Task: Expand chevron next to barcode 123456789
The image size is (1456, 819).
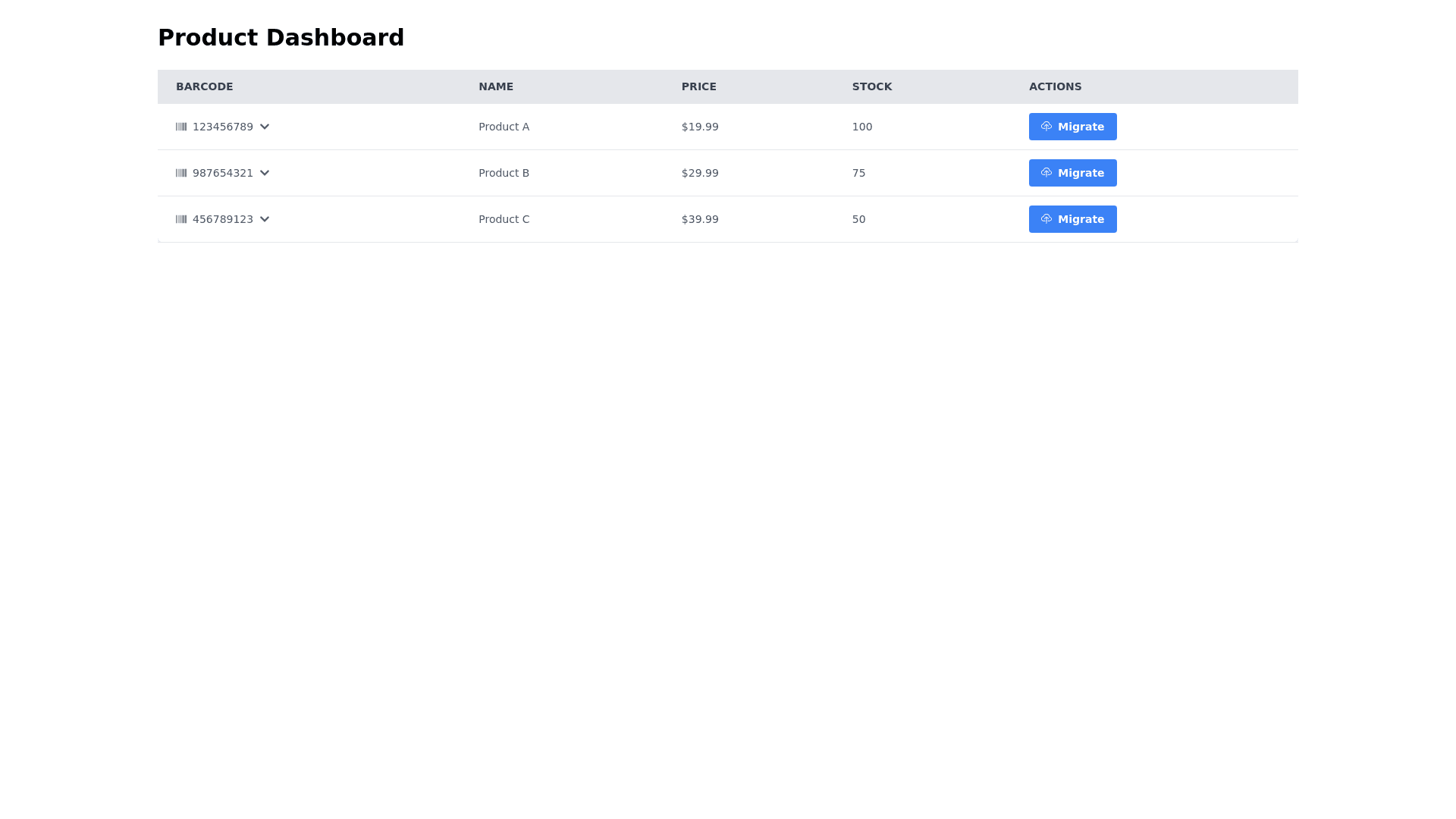Action: coord(265,127)
